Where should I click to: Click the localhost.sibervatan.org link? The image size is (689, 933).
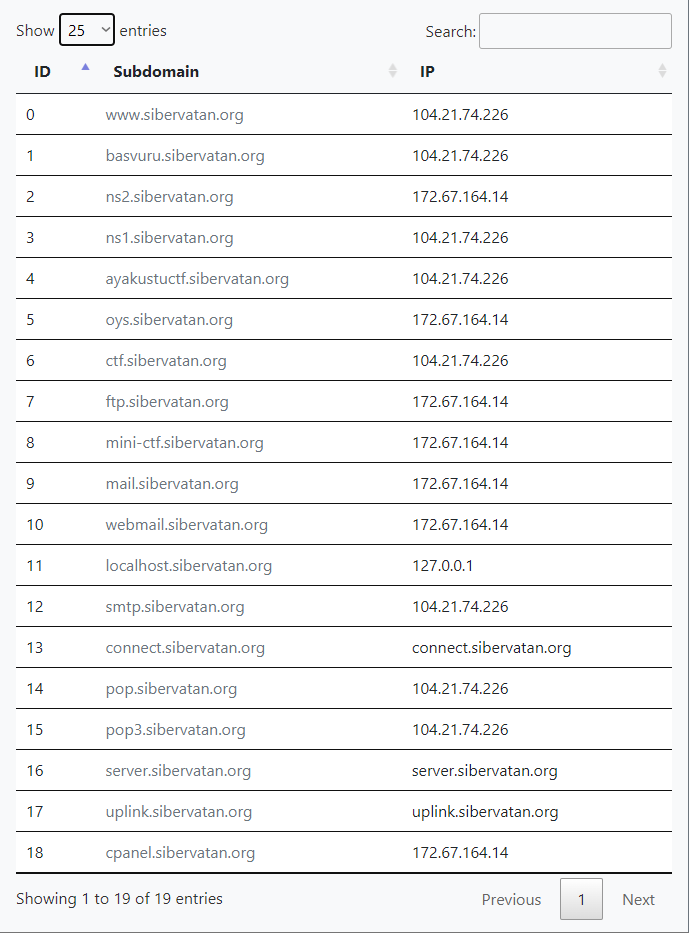click(188, 566)
